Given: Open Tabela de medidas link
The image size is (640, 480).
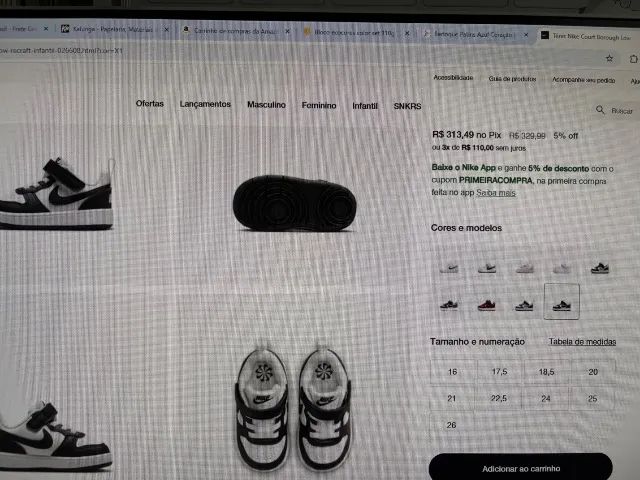Looking at the screenshot, I should click(582, 342).
